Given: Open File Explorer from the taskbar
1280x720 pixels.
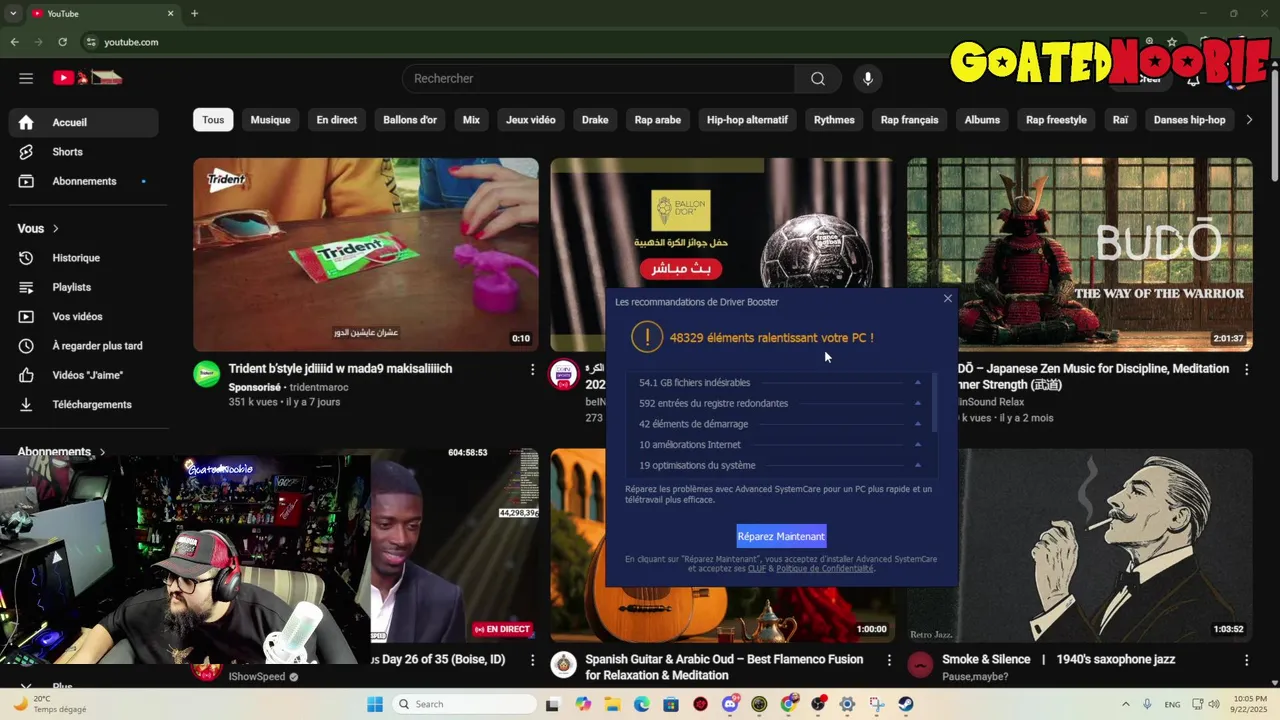Looking at the screenshot, I should tap(612, 704).
